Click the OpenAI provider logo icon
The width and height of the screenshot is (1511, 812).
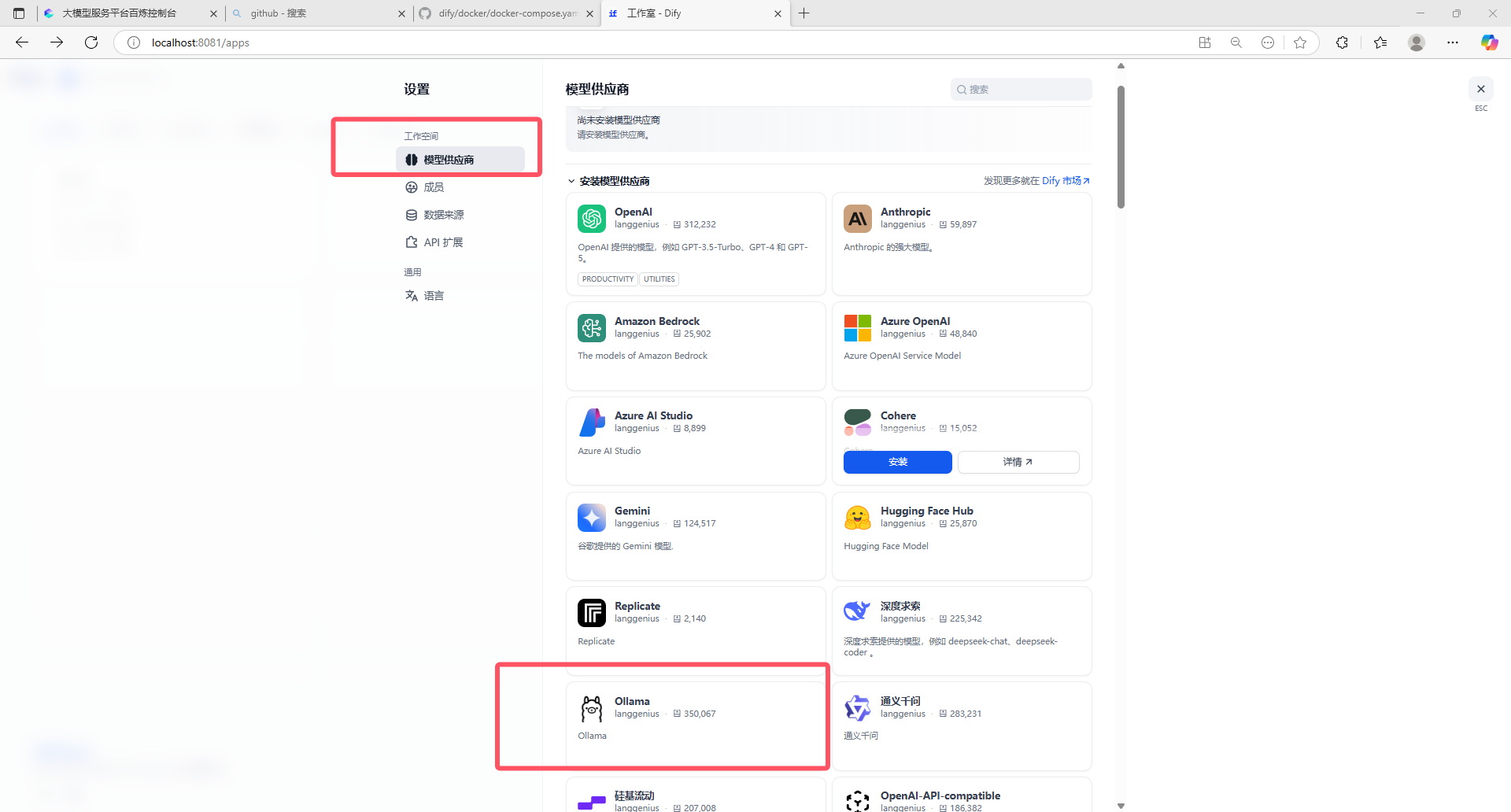tap(591, 219)
